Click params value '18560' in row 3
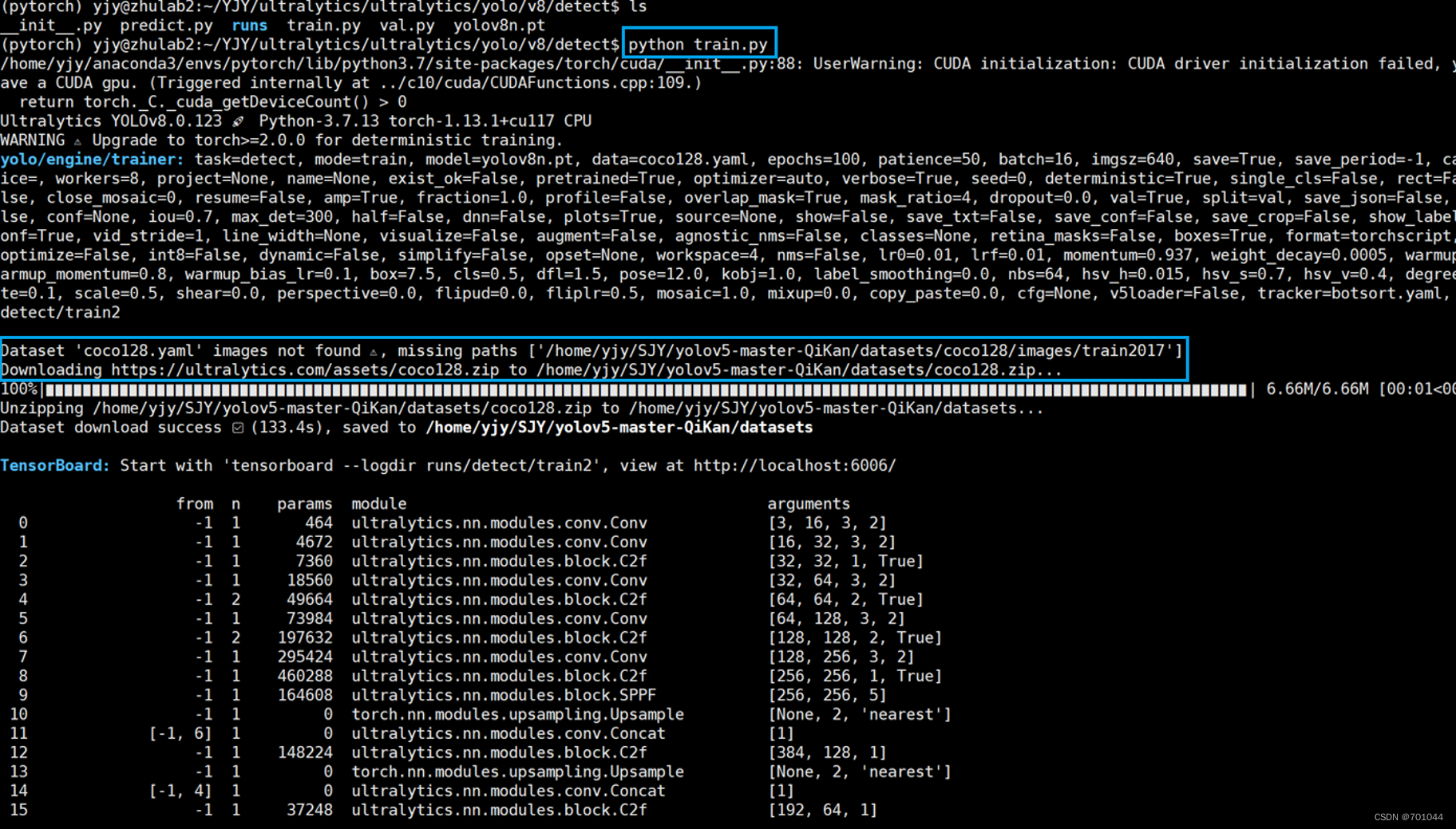 pyautogui.click(x=309, y=581)
